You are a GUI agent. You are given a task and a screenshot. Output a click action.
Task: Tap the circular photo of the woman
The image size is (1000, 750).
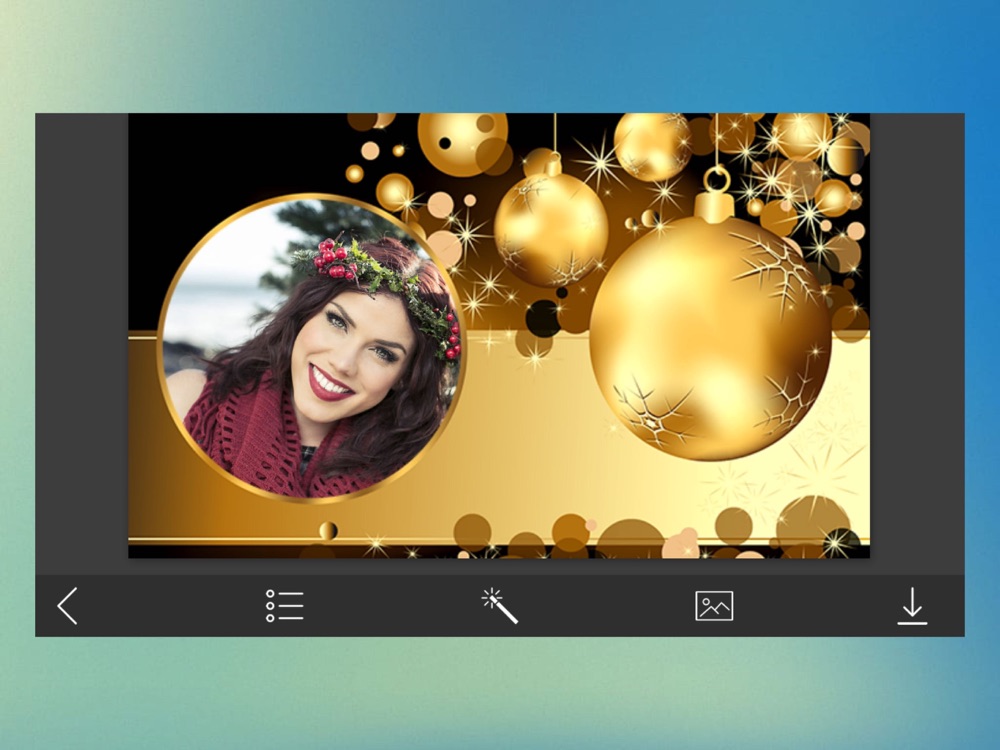[x=312, y=348]
